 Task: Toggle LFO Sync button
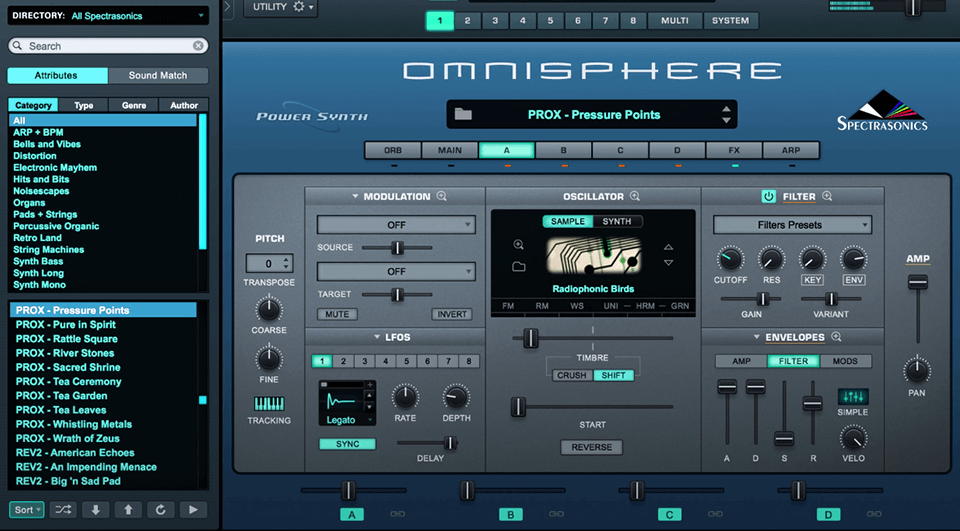click(347, 444)
